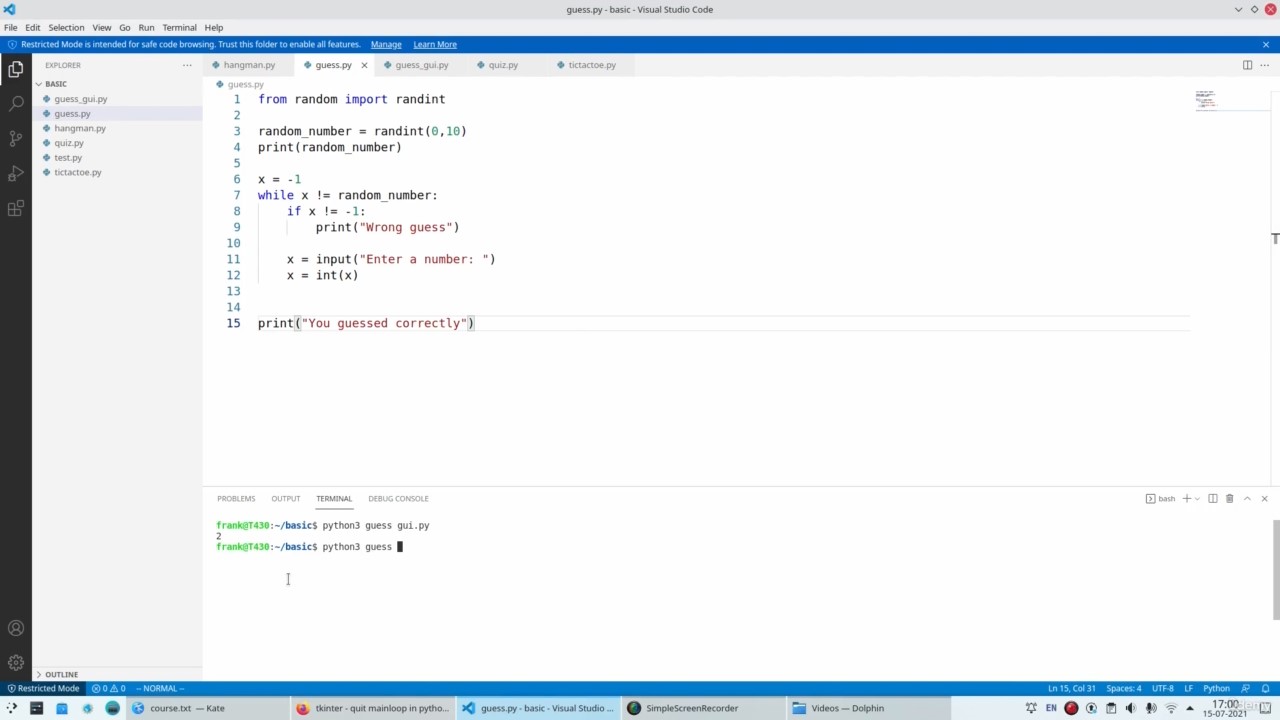The height and width of the screenshot is (720, 1280).
Task: Open Run and Debug view
Action: (16, 174)
